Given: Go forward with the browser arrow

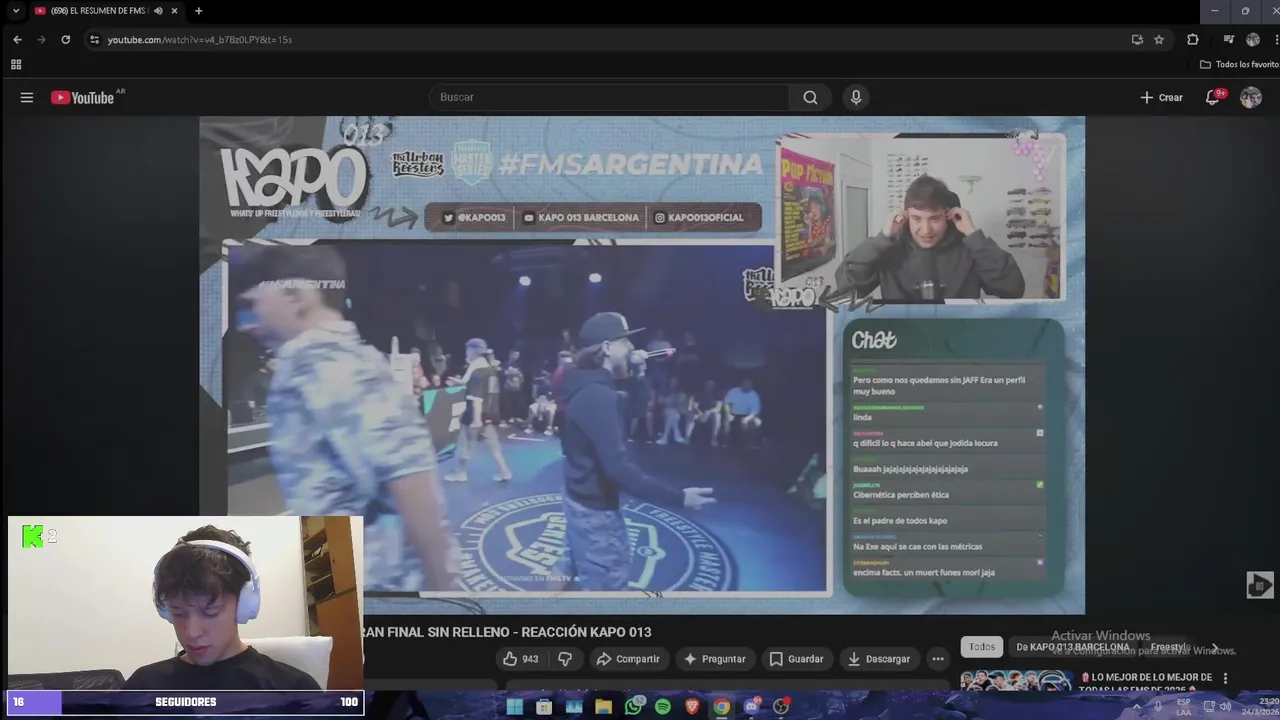Looking at the screenshot, I should pos(41,39).
